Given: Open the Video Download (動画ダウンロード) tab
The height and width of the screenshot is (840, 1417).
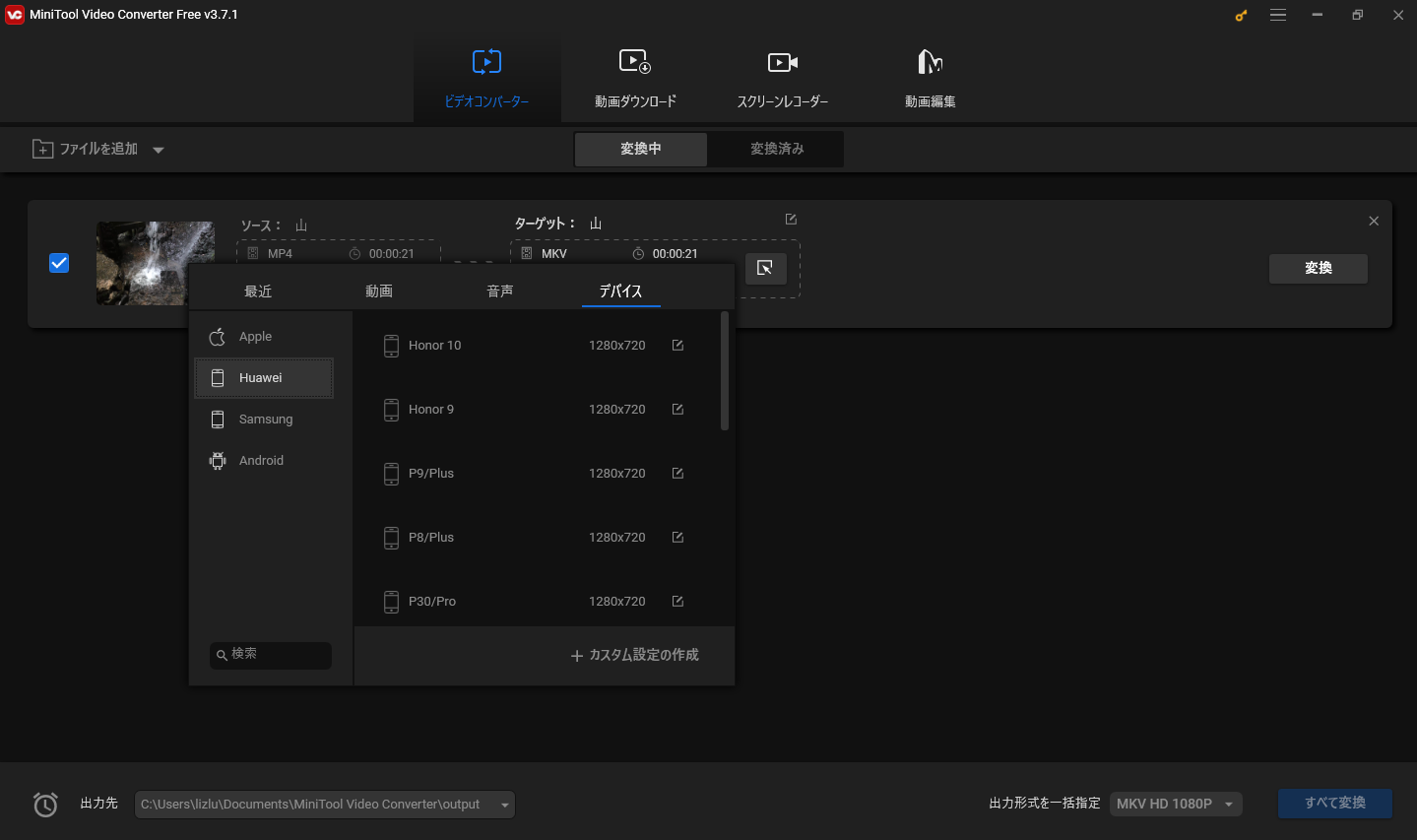Looking at the screenshot, I should pyautogui.click(x=635, y=79).
